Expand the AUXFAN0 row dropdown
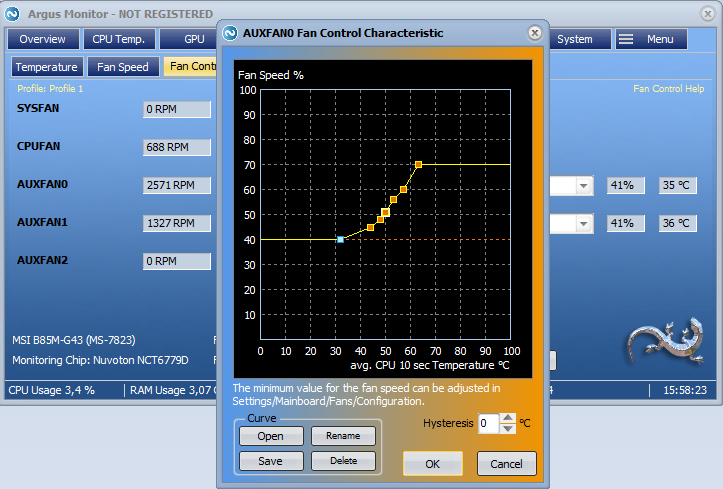This screenshot has height=489, width=723. (583, 186)
